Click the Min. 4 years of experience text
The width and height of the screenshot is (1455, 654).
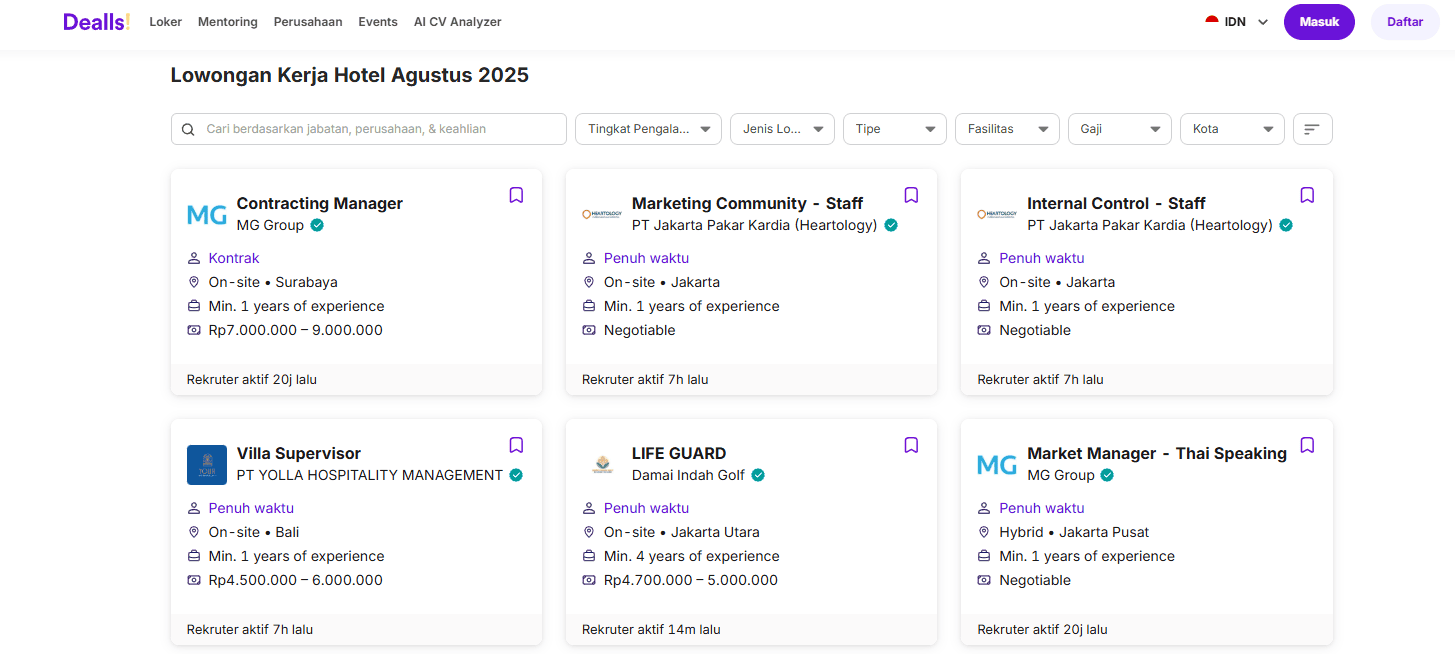click(x=692, y=556)
